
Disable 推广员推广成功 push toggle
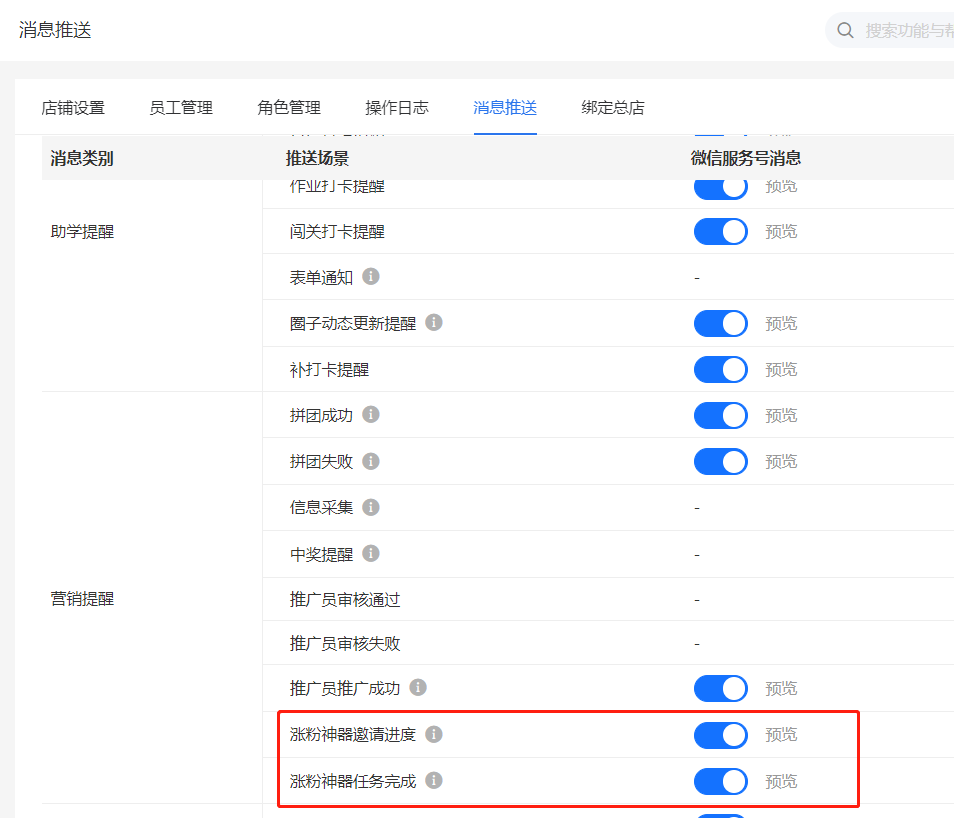[x=721, y=688]
